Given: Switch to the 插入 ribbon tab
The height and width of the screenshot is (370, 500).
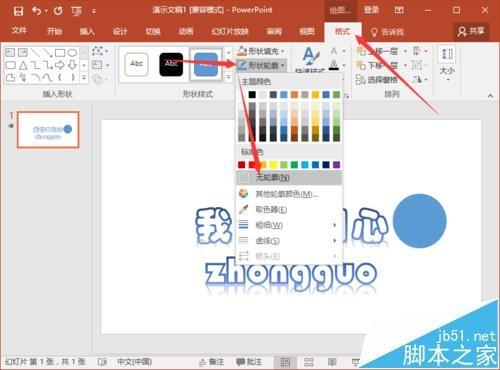Looking at the screenshot, I should click(x=87, y=31).
